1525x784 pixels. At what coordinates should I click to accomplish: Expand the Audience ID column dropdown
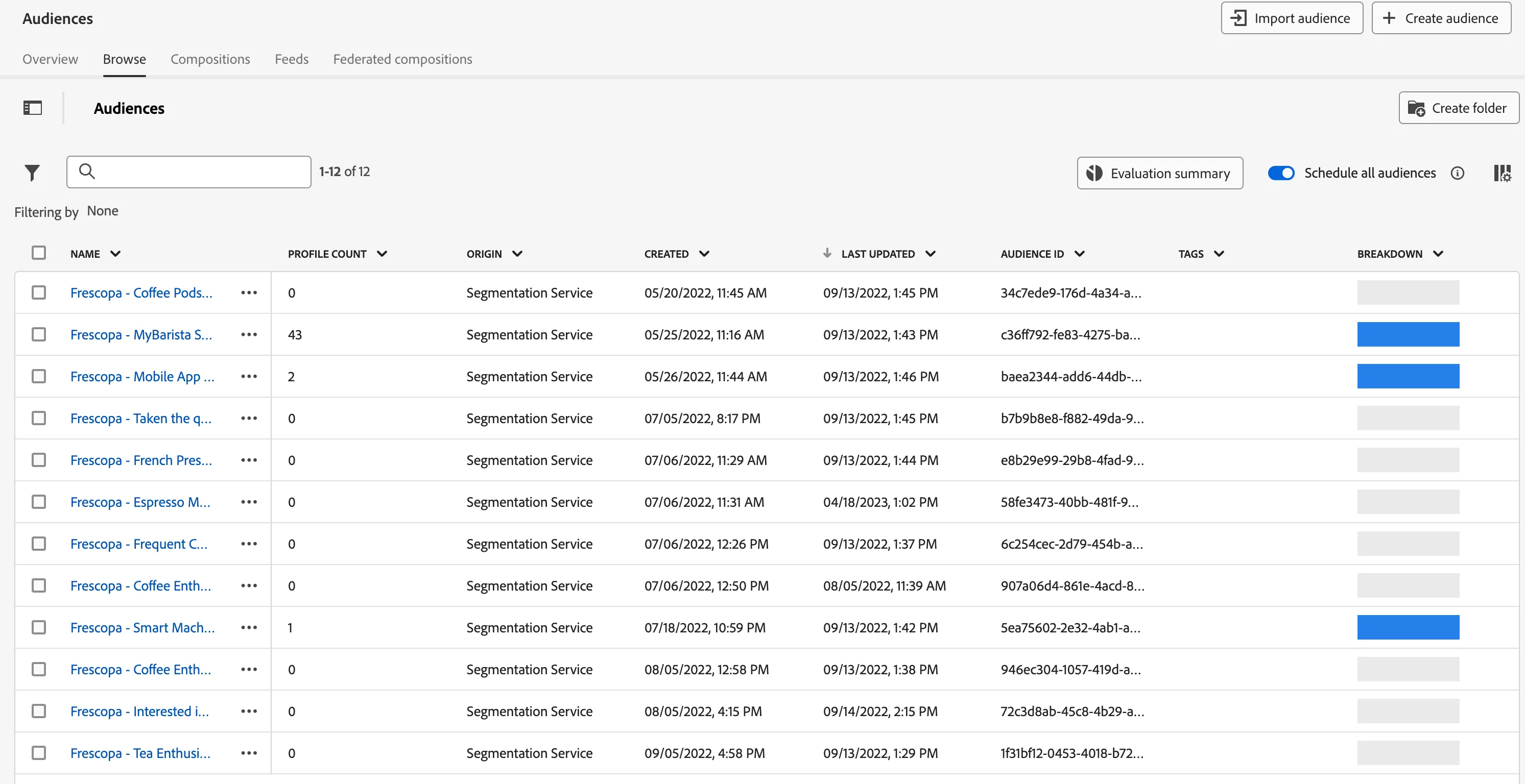[x=1079, y=254]
